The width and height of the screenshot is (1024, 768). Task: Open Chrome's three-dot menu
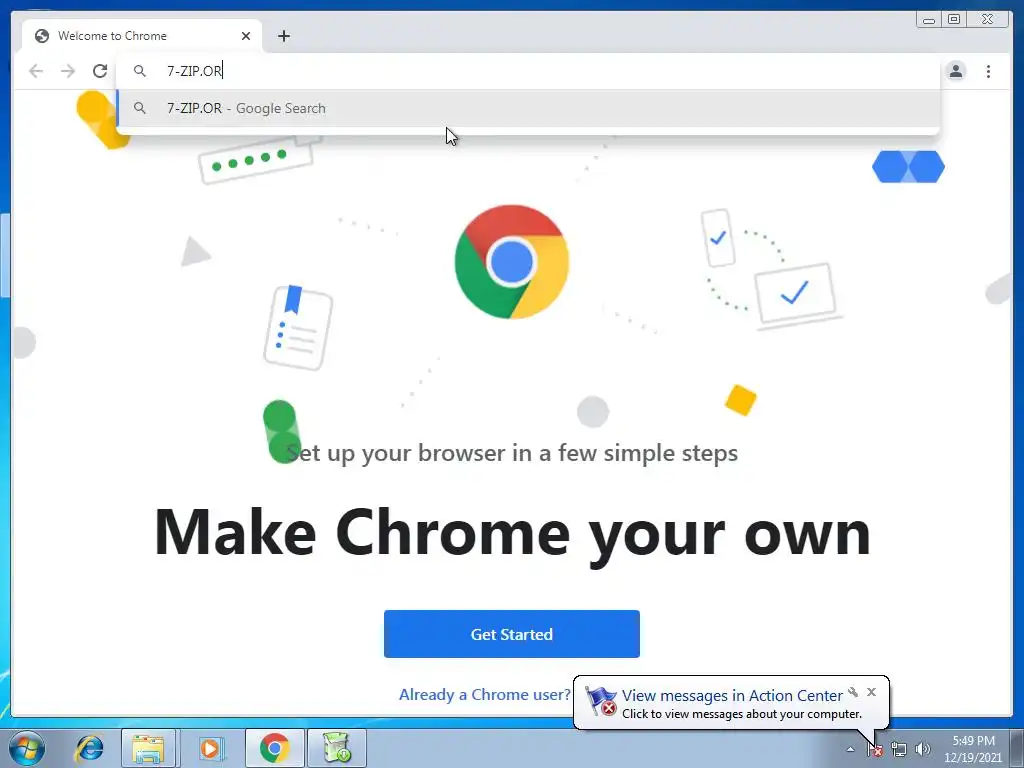(988, 71)
